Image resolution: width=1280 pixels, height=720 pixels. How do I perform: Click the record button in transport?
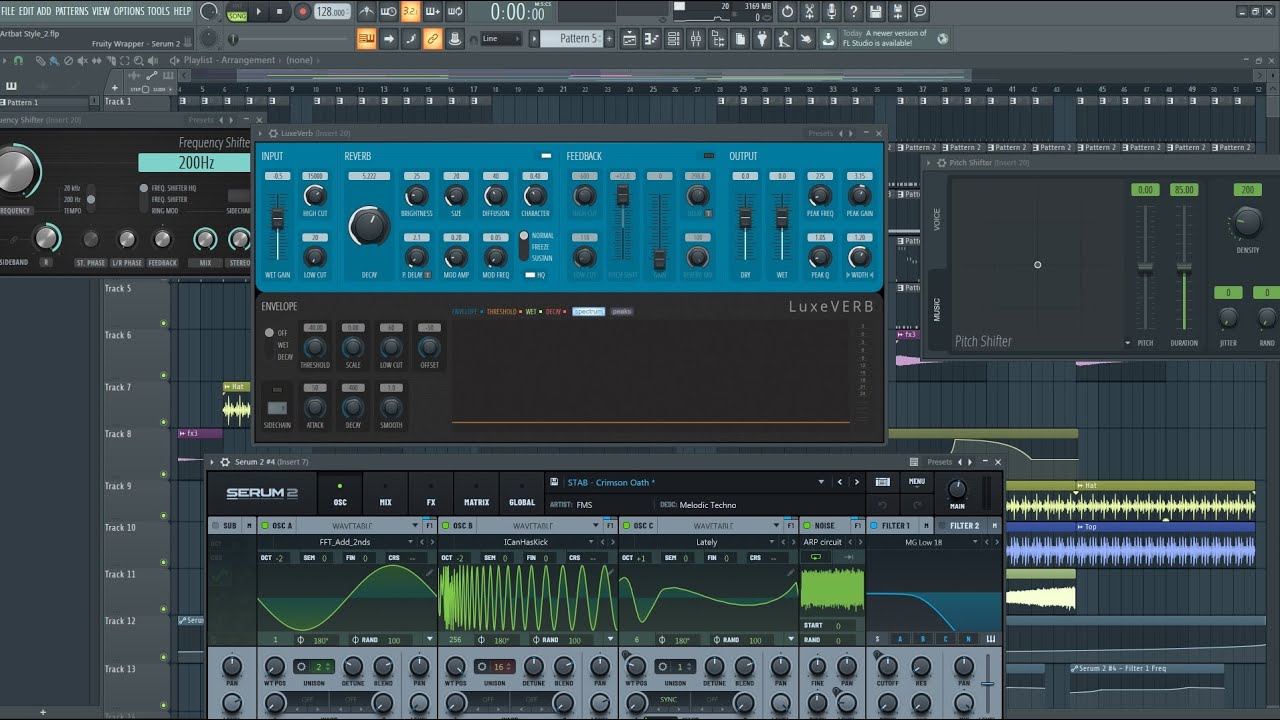(x=303, y=12)
